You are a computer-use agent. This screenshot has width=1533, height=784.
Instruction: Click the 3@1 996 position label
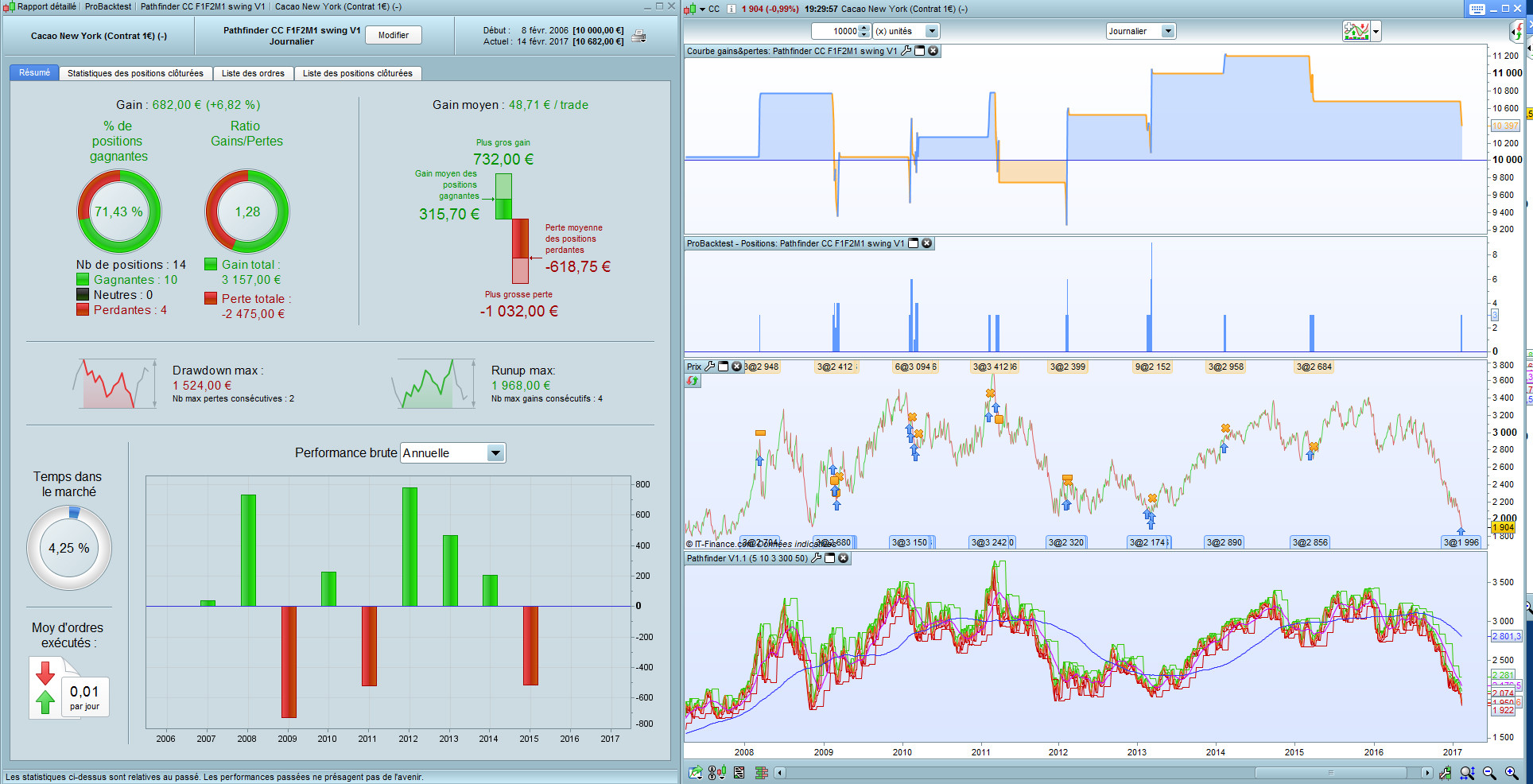pos(1461,542)
